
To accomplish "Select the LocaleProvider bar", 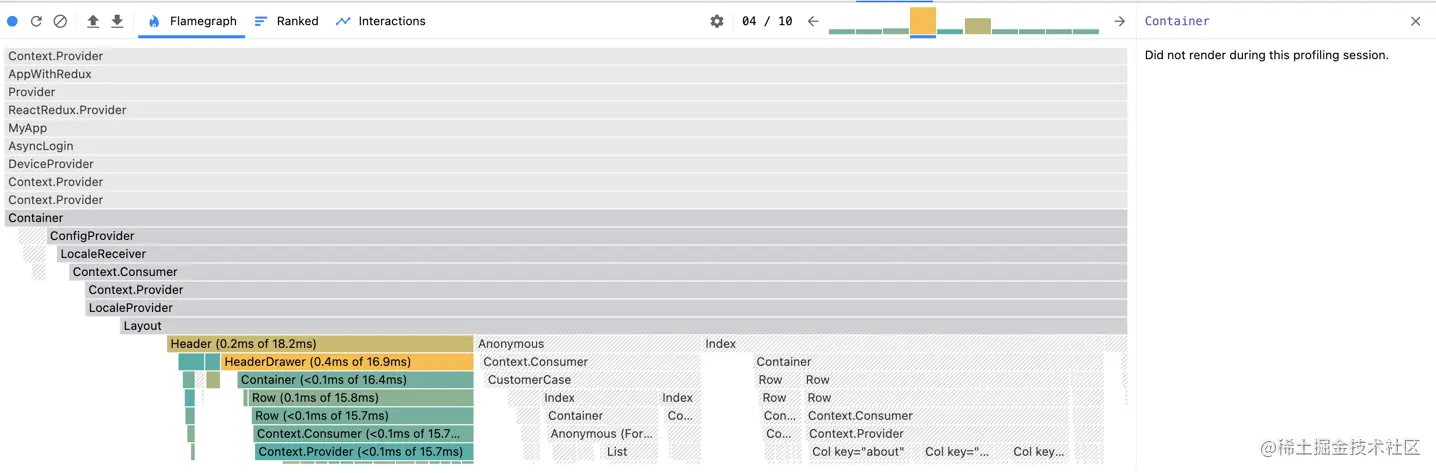I will (607, 308).
